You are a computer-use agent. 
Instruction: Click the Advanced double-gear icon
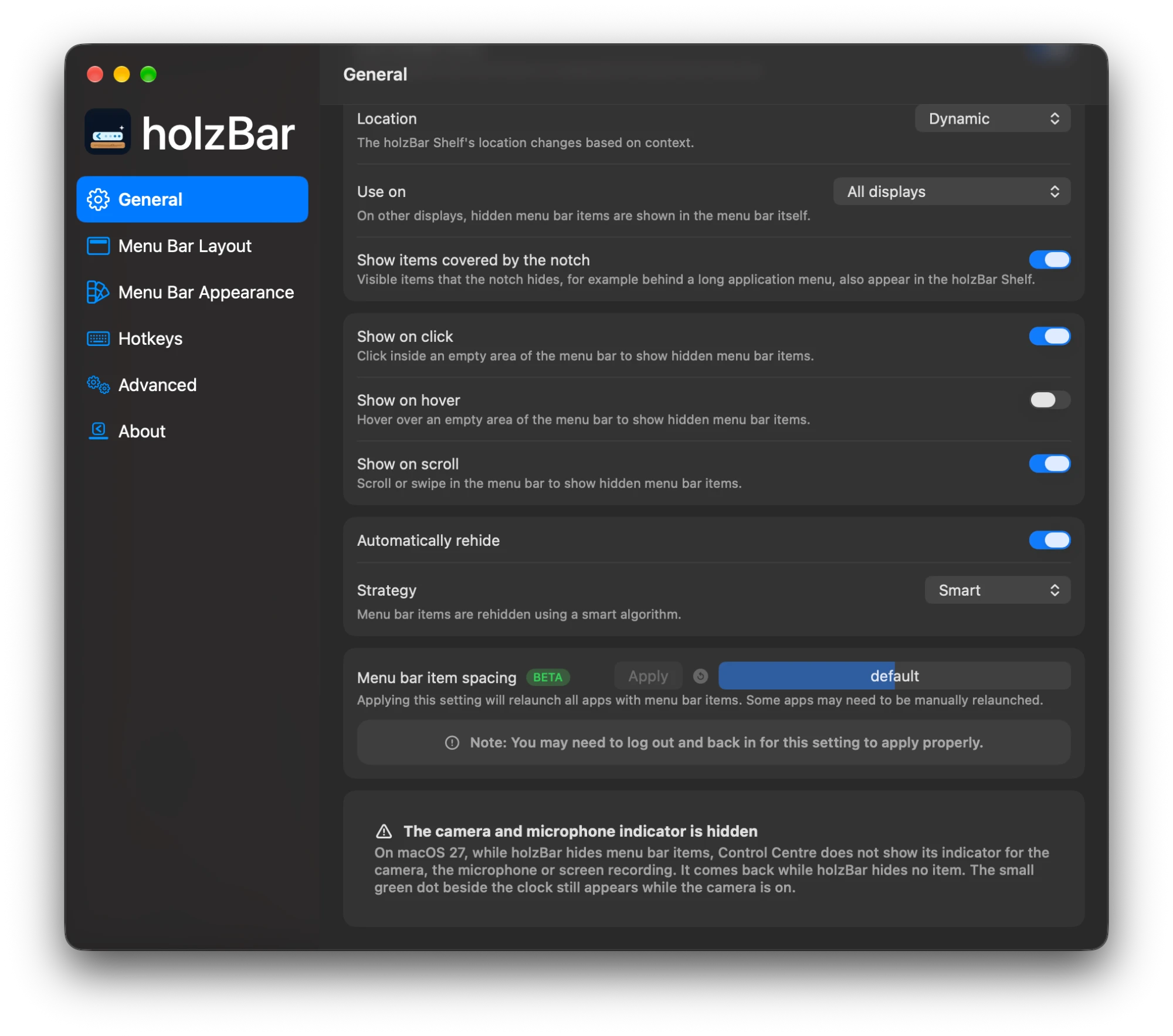[98, 385]
